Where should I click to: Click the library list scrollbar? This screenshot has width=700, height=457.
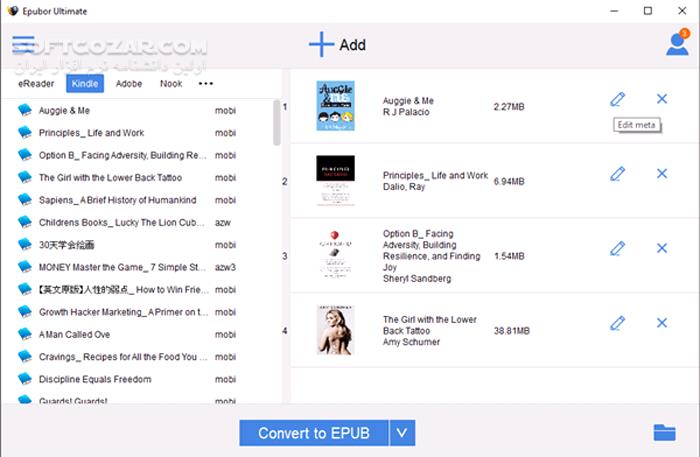tap(277, 123)
